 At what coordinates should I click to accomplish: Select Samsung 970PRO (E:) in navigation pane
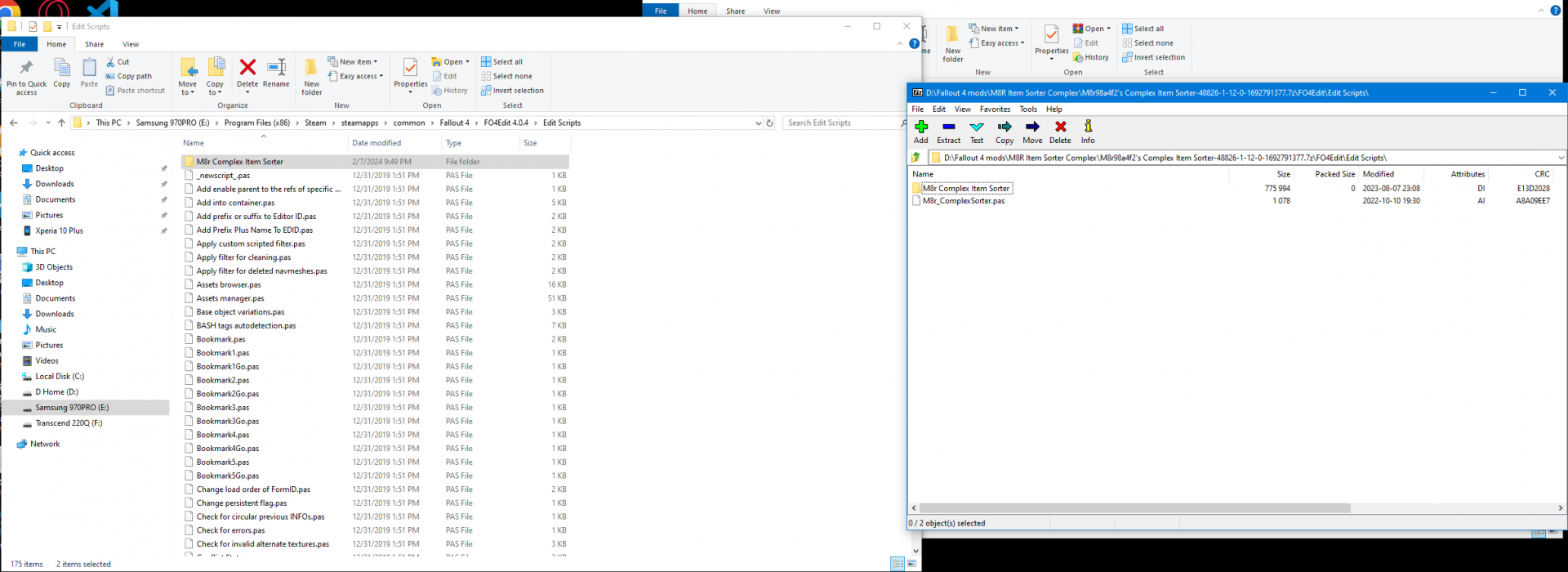click(x=72, y=408)
